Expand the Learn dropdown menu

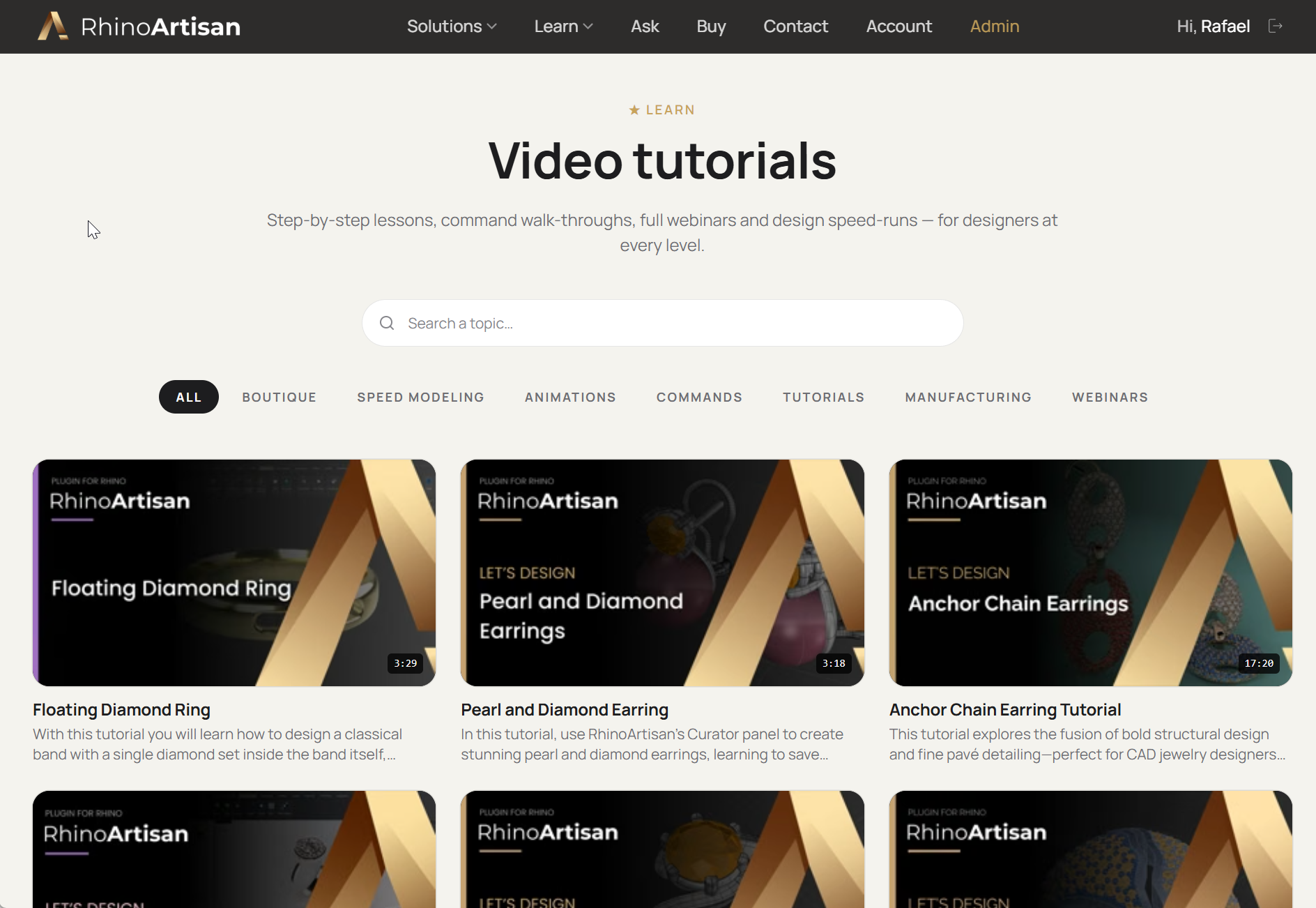click(x=563, y=27)
